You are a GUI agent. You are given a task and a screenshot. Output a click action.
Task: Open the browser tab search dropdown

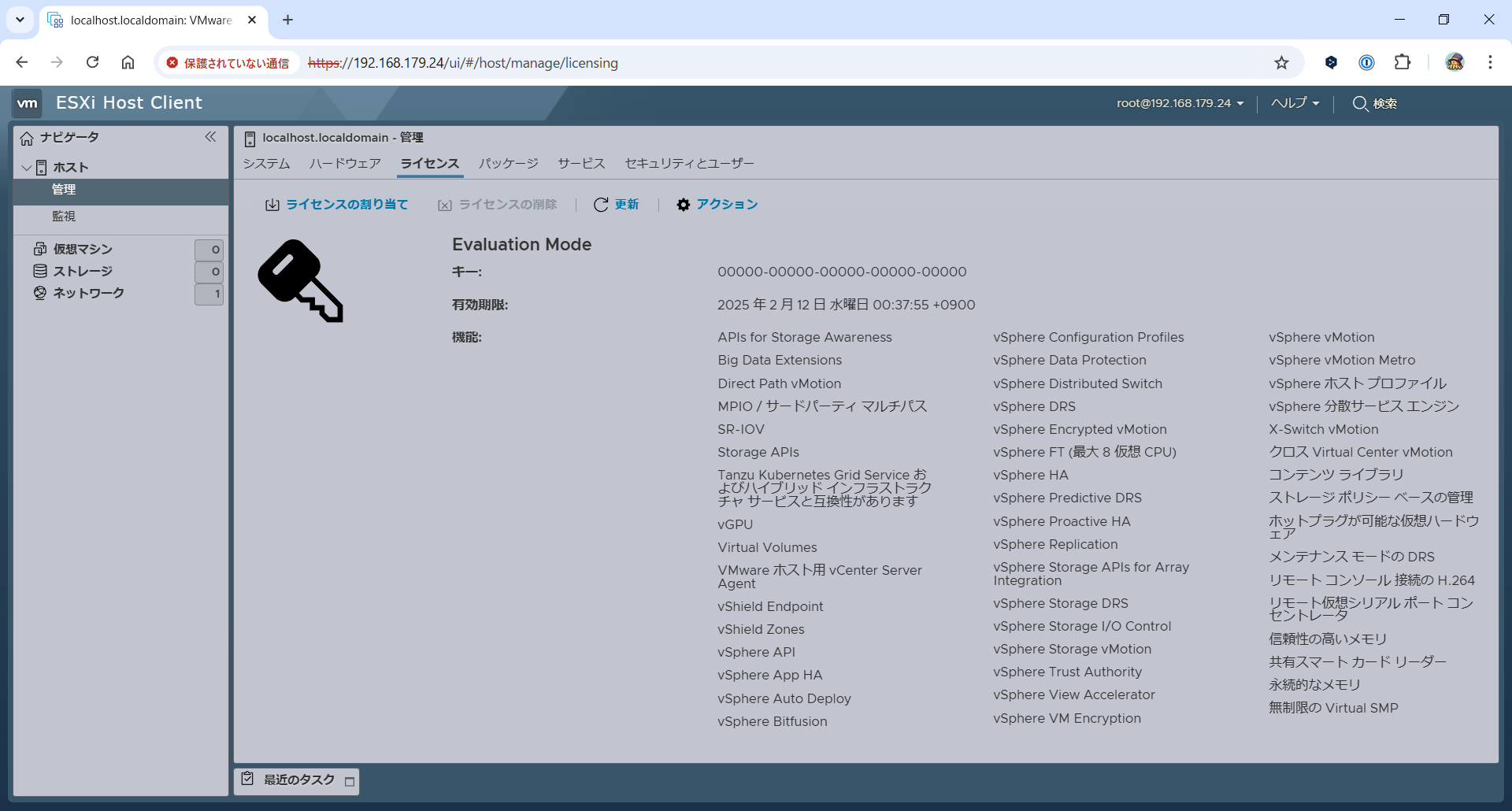click(20, 20)
